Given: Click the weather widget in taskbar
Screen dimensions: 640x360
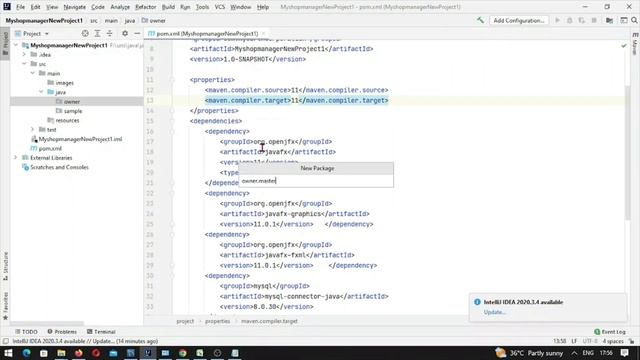Looking at the screenshot, I should click(x=529, y=353).
